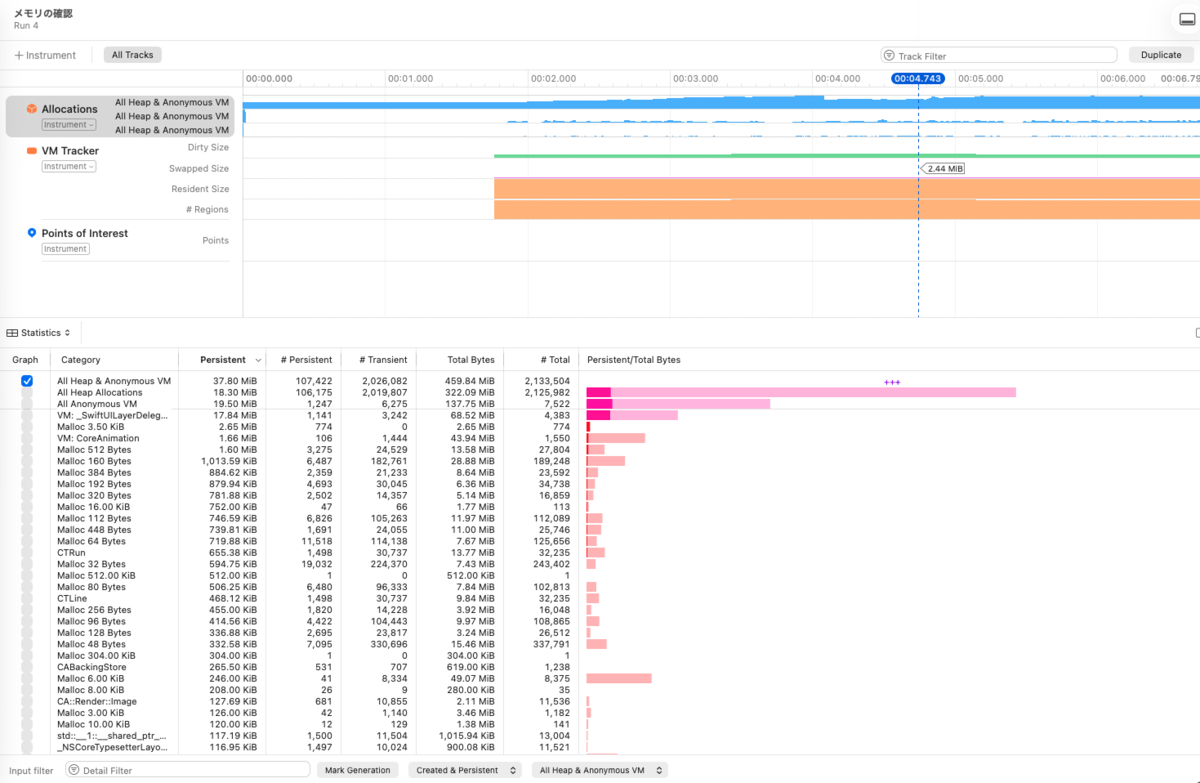Image resolution: width=1200 pixels, height=783 pixels.
Task: Click the 00:02.000 ruler mark
Action: 553,78
